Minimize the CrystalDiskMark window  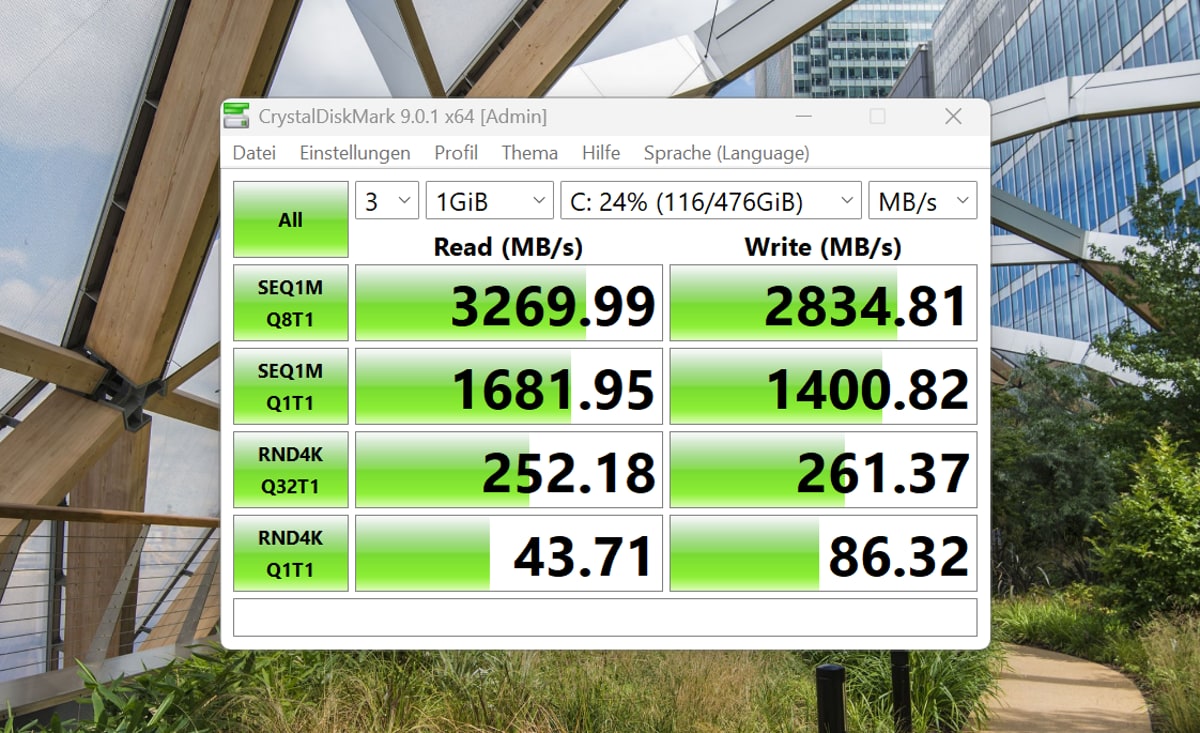click(801, 117)
